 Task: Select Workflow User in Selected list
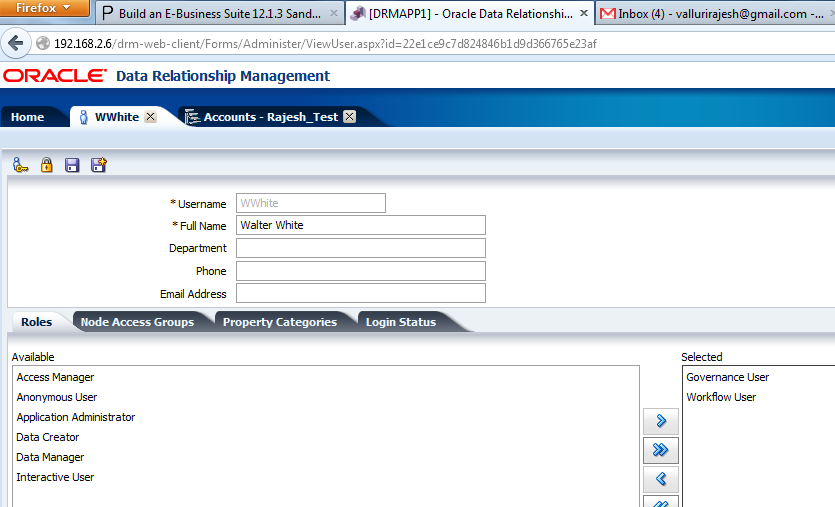pyautogui.click(x=721, y=397)
